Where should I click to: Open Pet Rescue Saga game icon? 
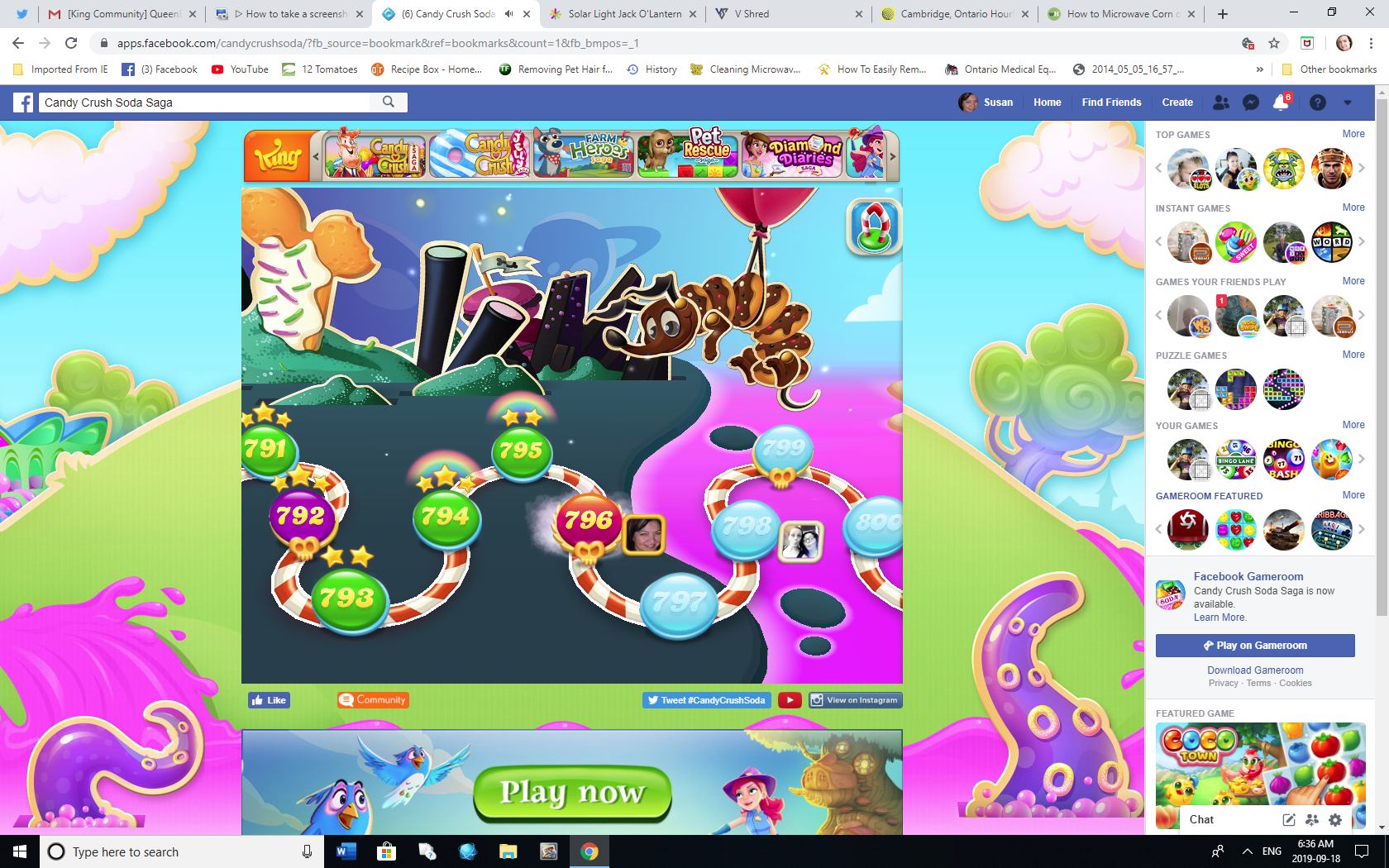pos(688,154)
